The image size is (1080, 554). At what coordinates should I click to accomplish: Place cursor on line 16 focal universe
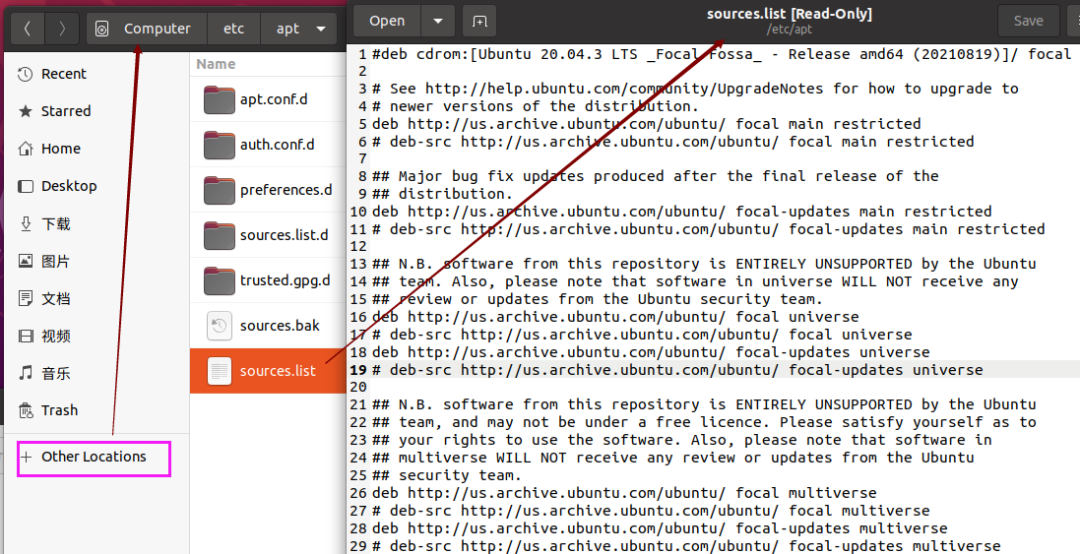615,317
